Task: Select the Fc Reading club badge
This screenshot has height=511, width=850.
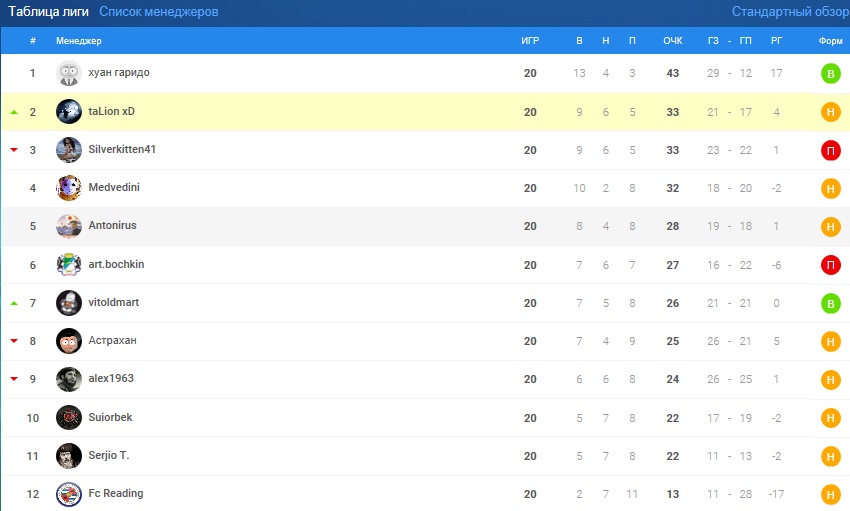Action: click(69, 493)
